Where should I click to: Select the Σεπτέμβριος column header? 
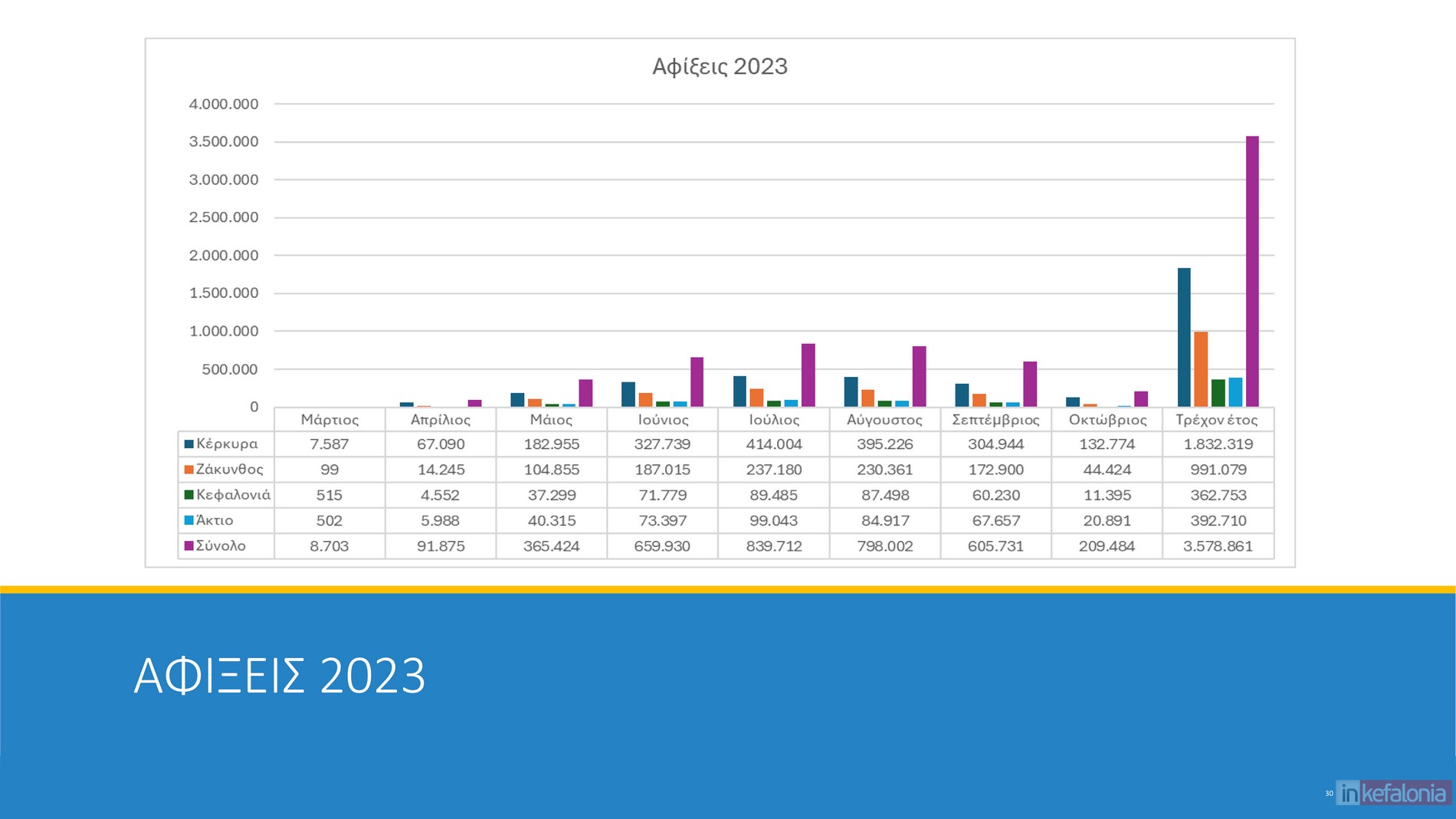tap(996, 420)
